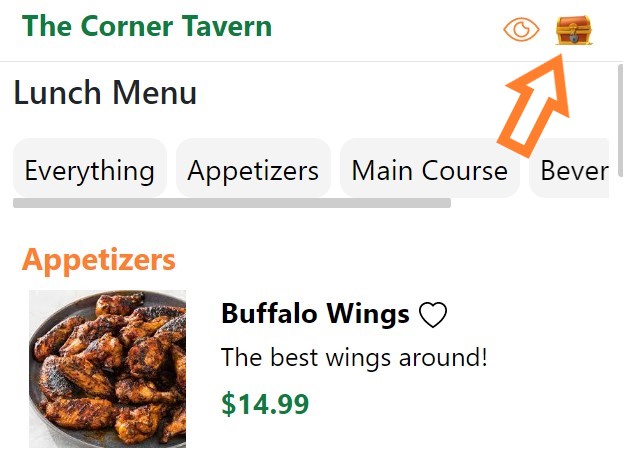The width and height of the screenshot is (623, 457).
Task: Click the gray horizontal scrollbar thumb under the categories
Action: 232,203
